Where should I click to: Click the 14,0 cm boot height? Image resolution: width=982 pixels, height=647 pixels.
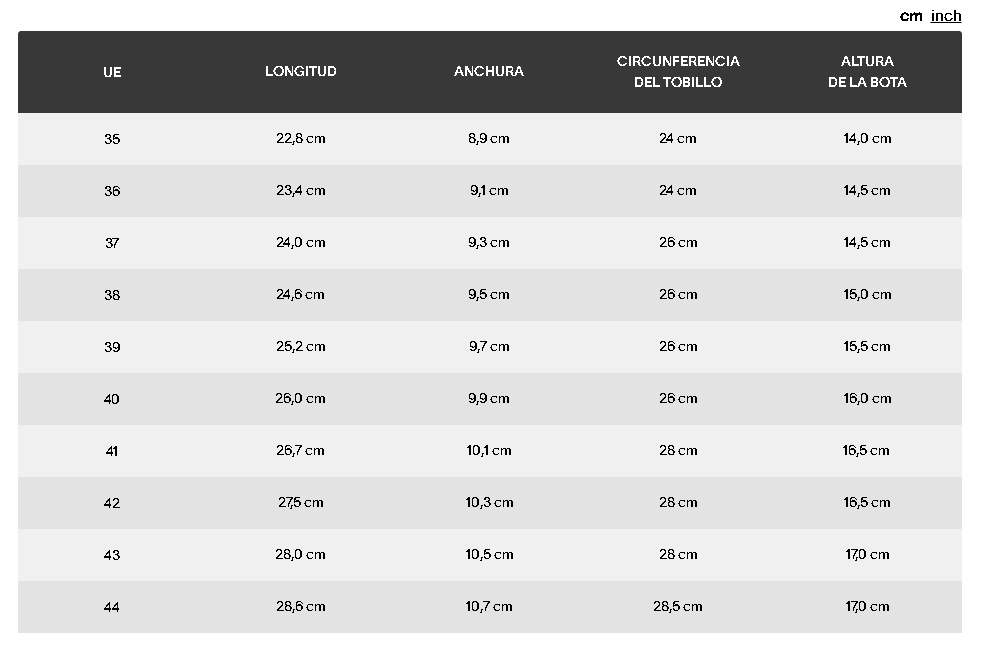867,138
